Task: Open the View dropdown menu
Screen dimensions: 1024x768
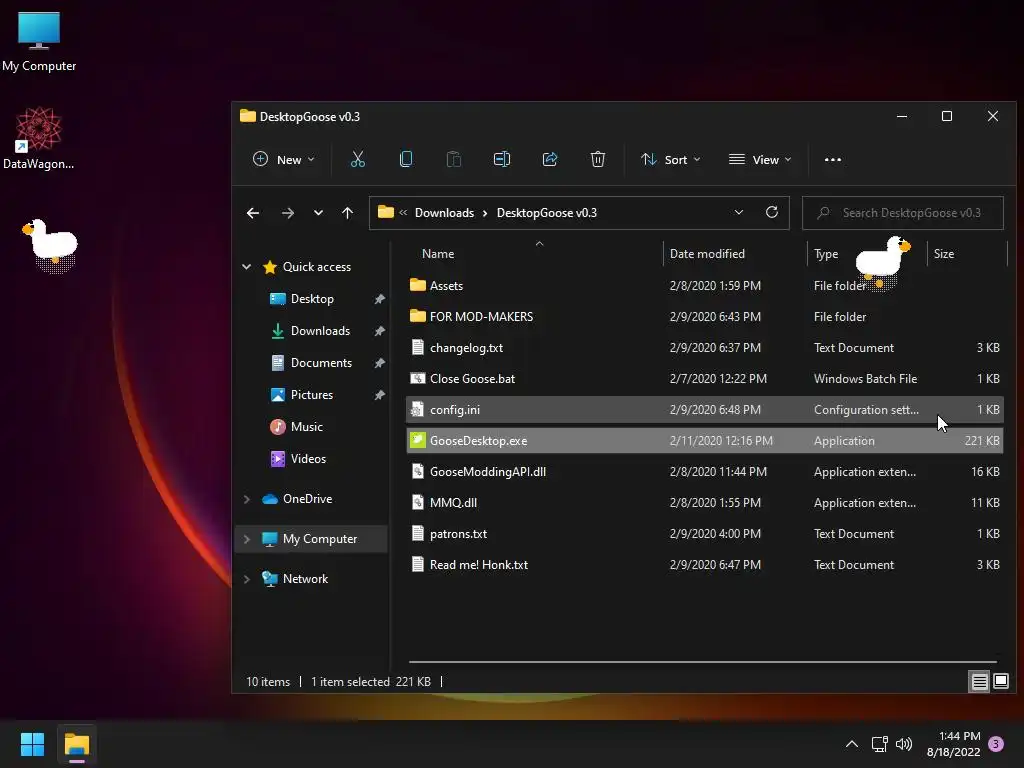Action: 760,159
